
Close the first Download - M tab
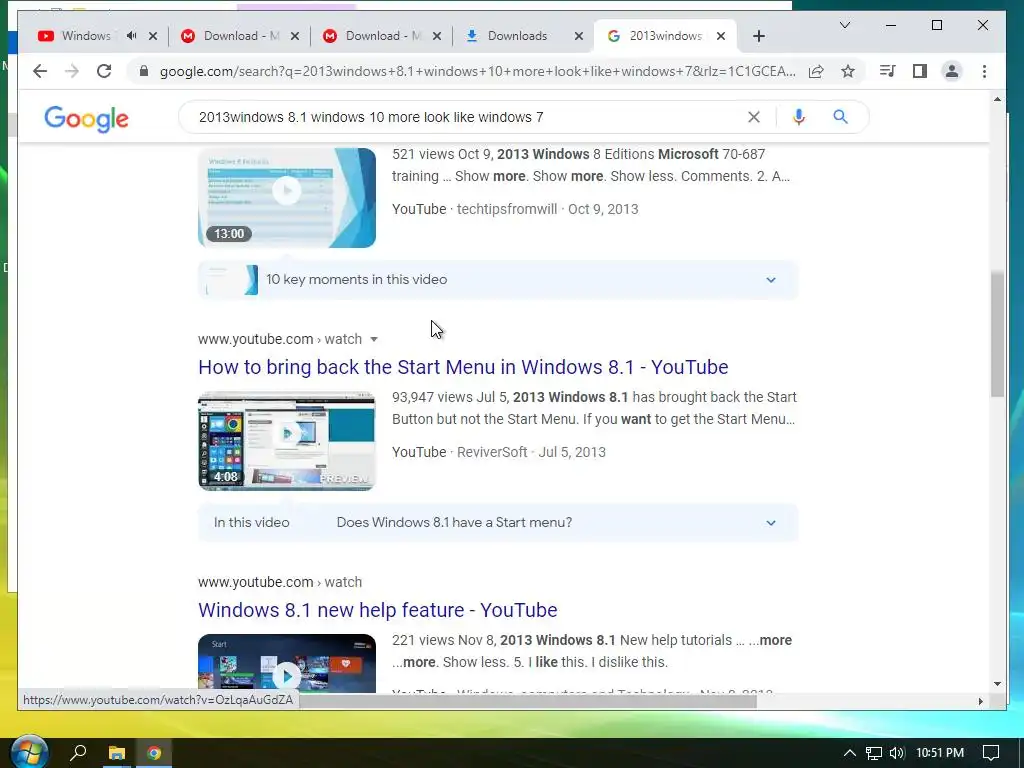pyautogui.click(x=295, y=36)
